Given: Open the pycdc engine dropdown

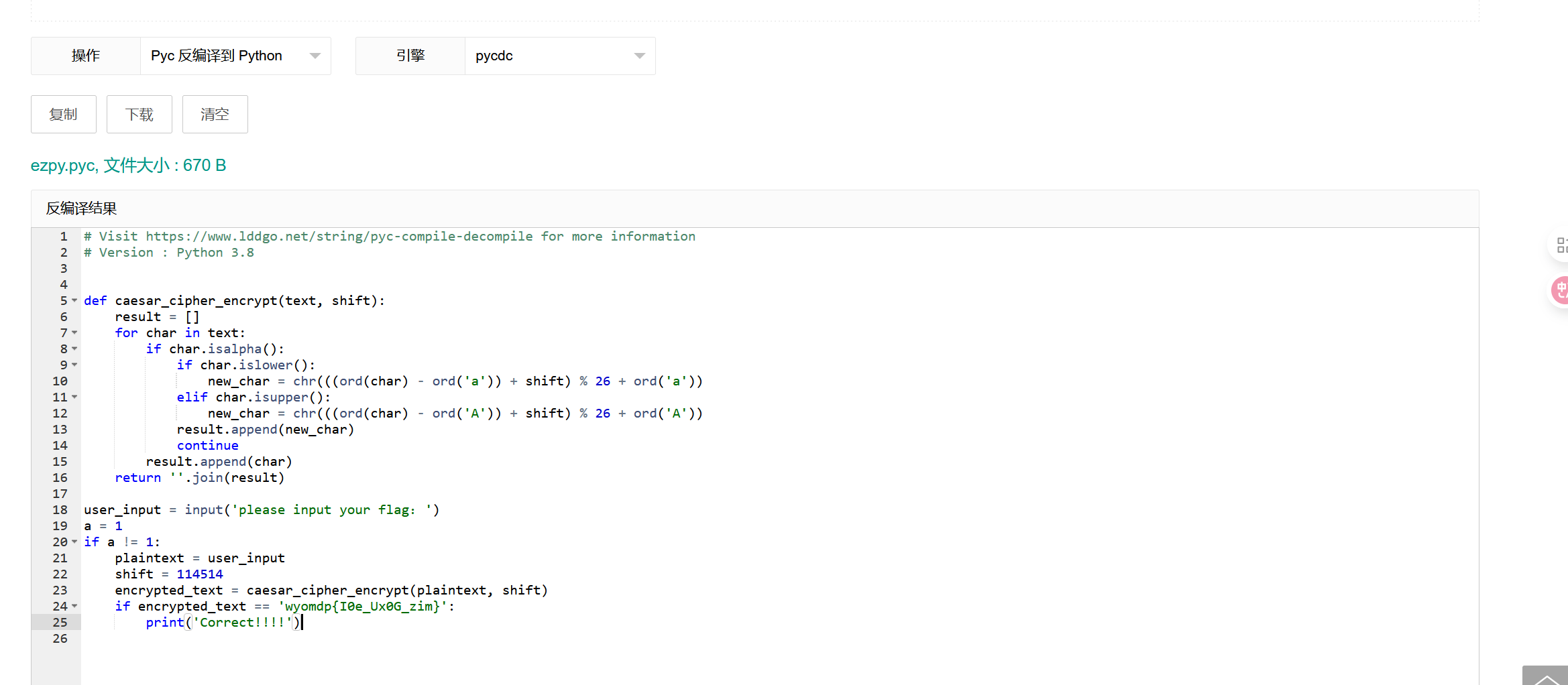Looking at the screenshot, I should [559, 56].
